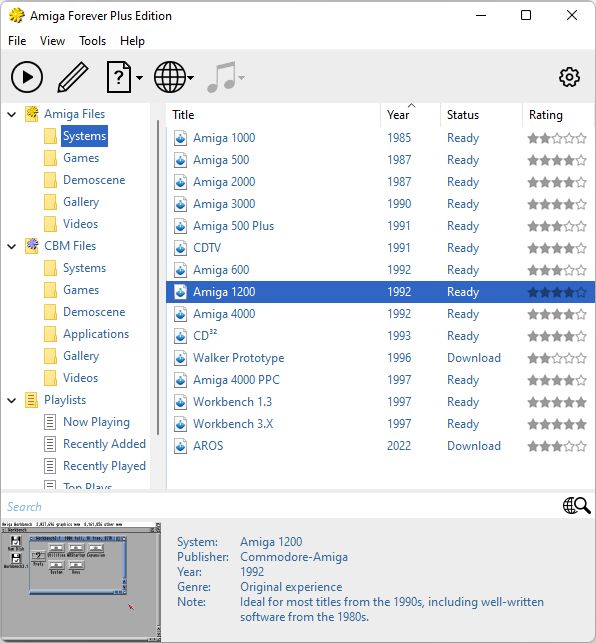596x643 pixels.
Task: Click the Amiga 1000 file icon
Action: click(180, 138)
